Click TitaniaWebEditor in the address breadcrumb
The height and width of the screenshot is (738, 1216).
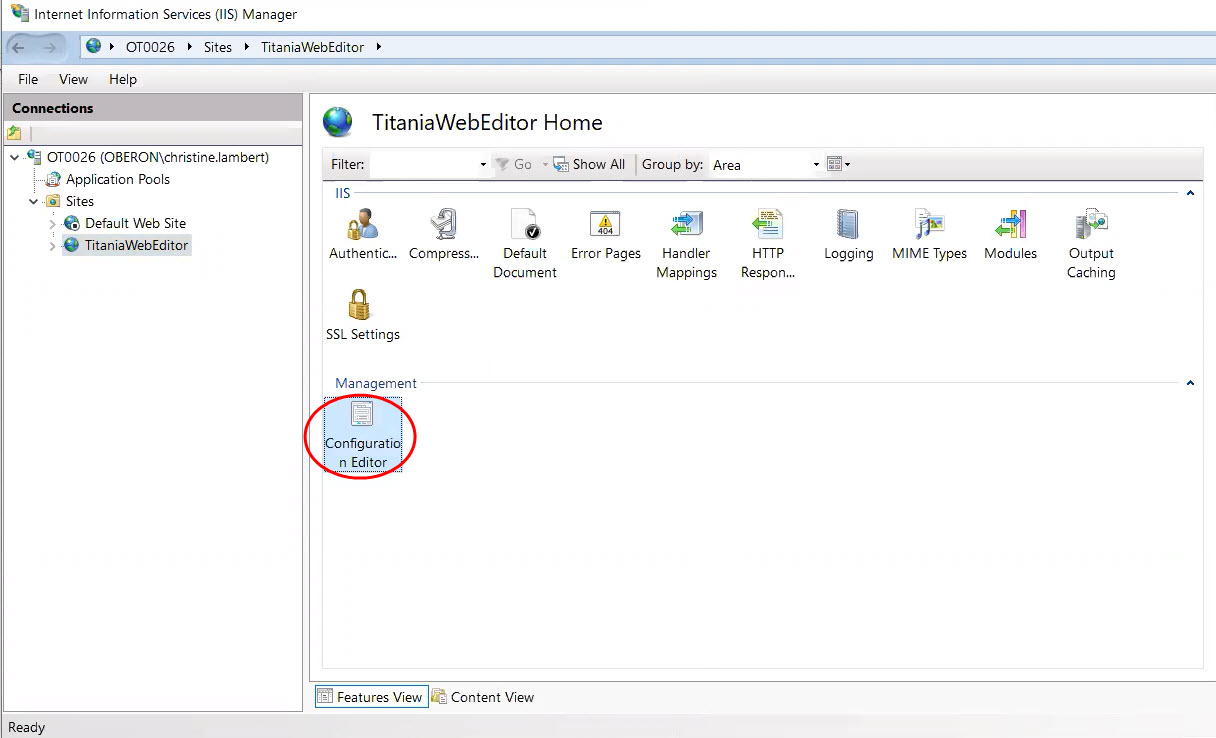313,47
